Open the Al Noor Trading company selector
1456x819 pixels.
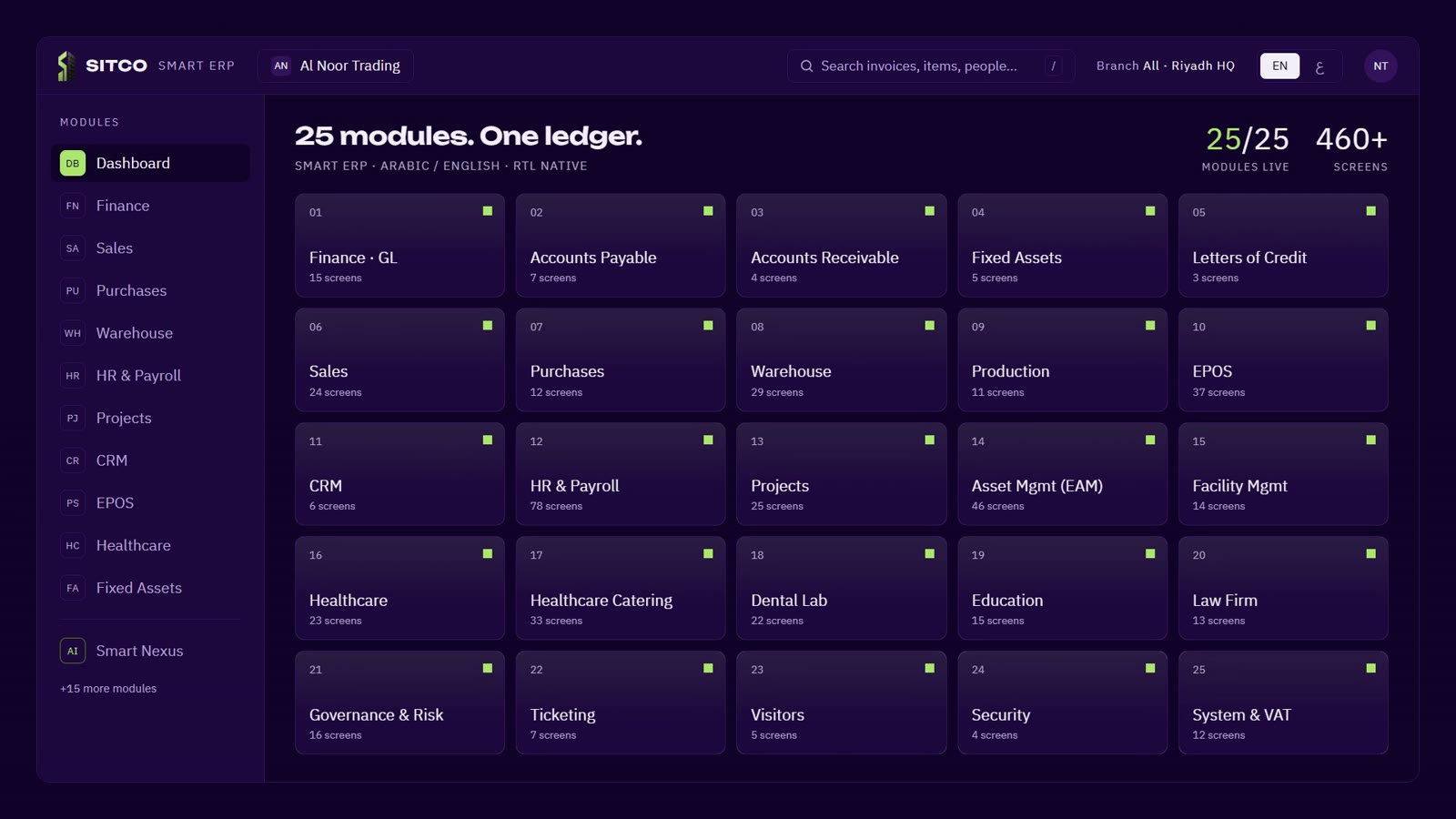point(336,66)
